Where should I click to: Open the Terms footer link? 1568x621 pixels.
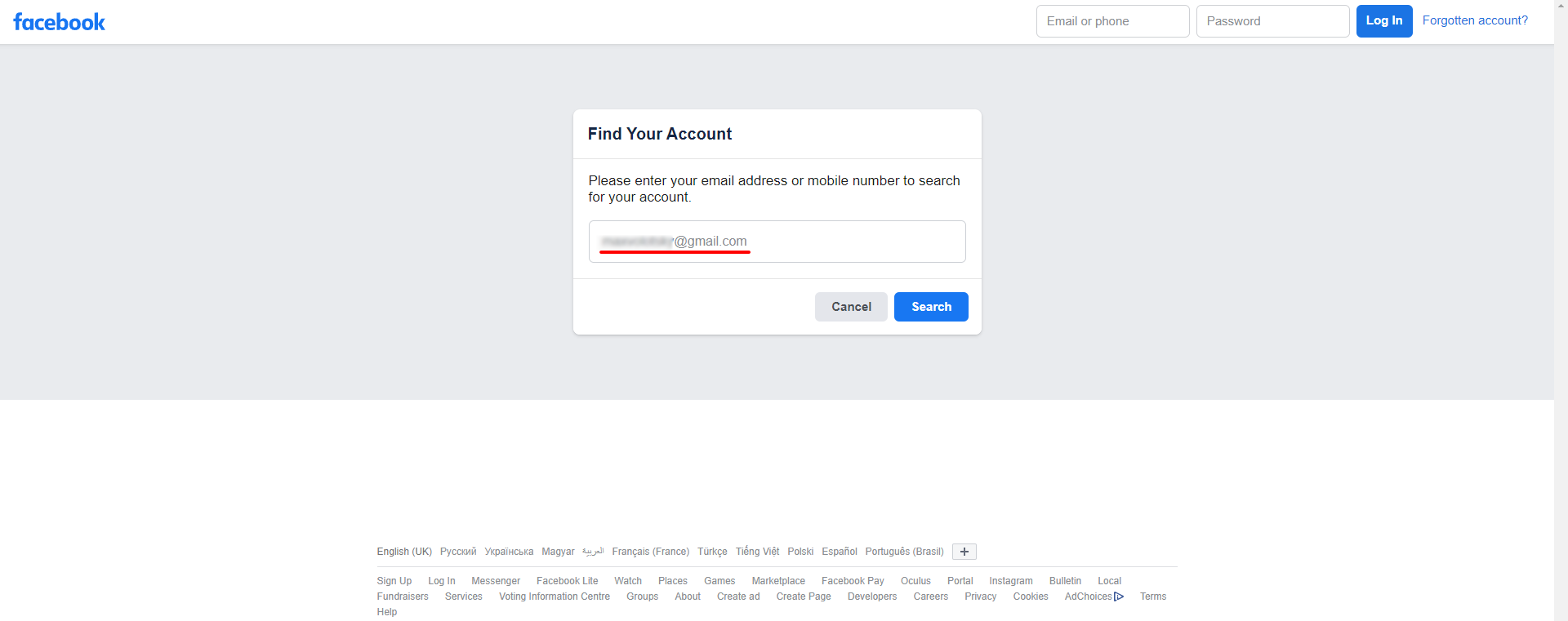(x=1153, y=597)
